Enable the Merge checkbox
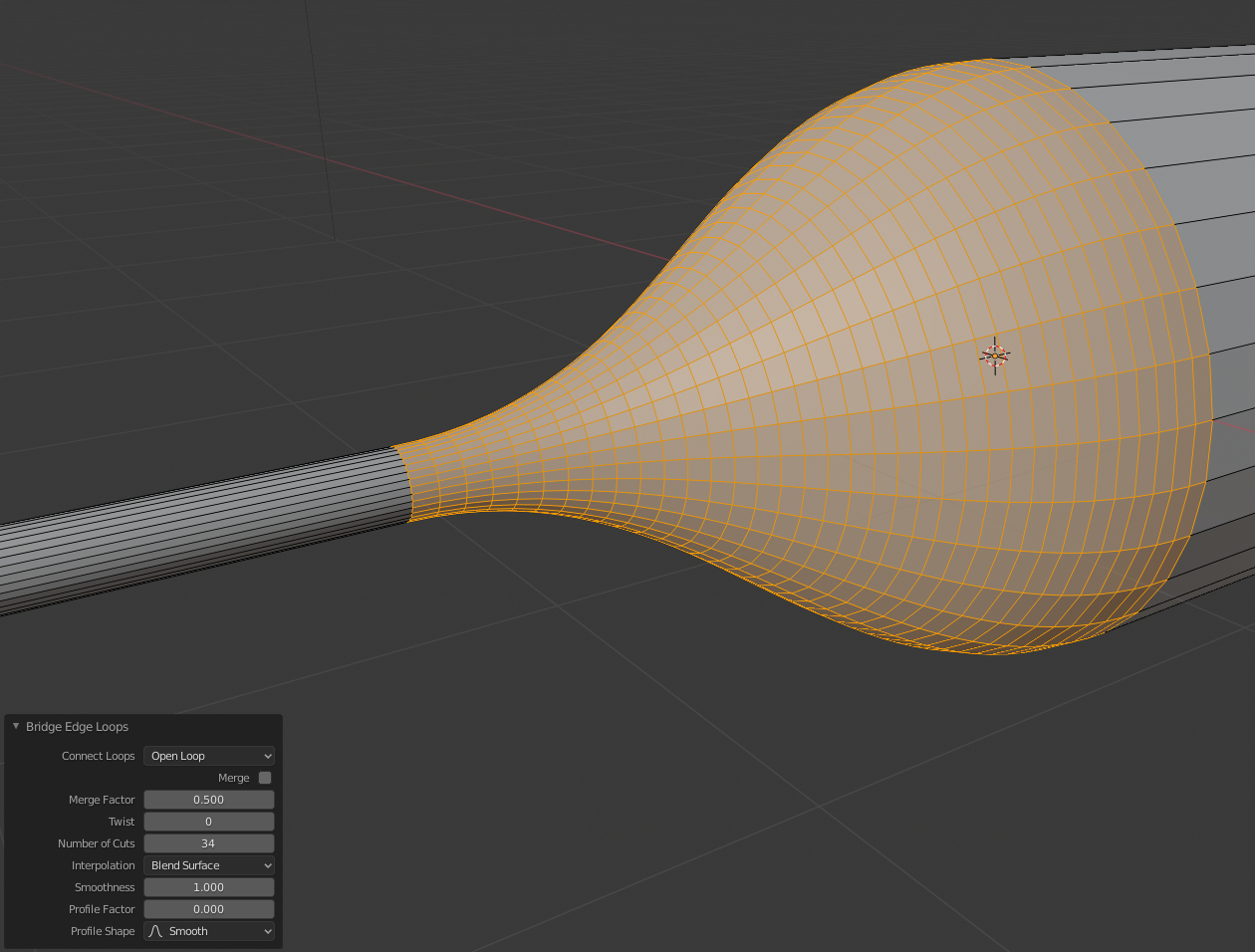 265,778
